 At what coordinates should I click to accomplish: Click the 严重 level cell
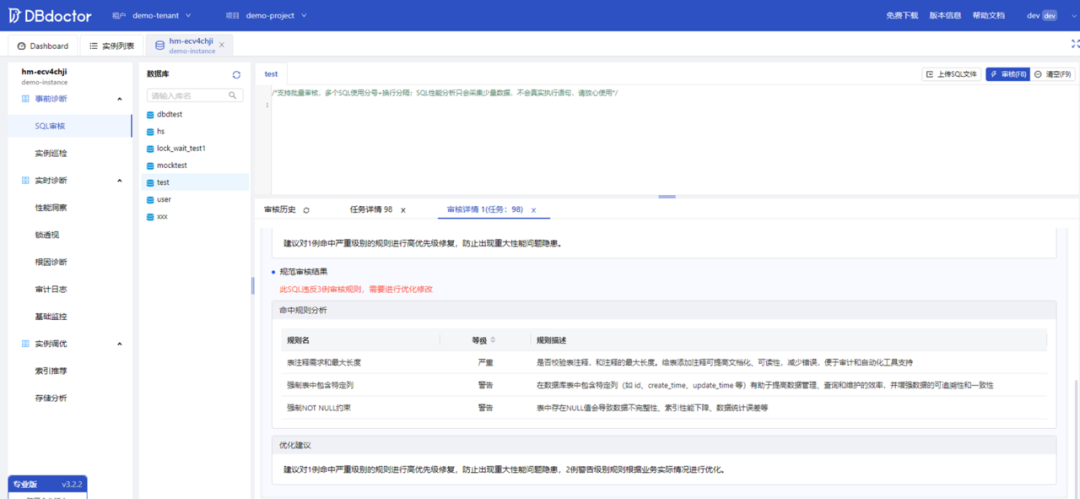tap(485, 362)
